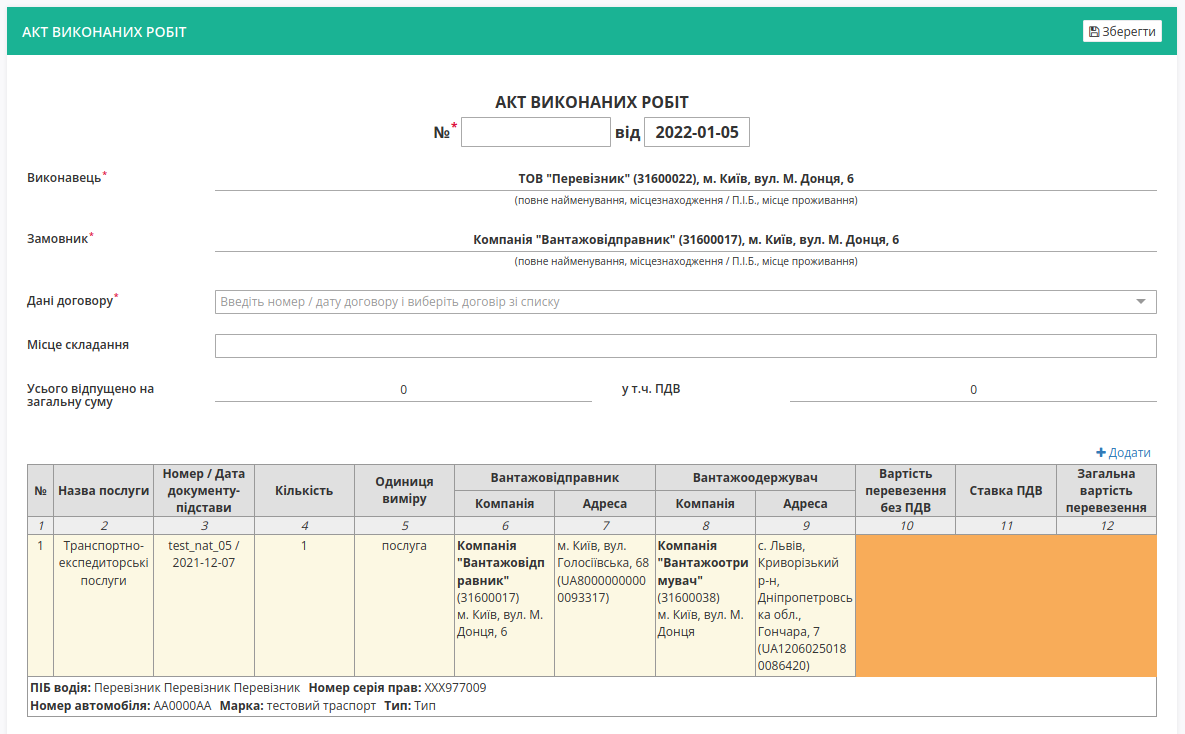
Task: Click executor text ТОВ "Перевізник" (31600022)
Action: coord(685,178)
